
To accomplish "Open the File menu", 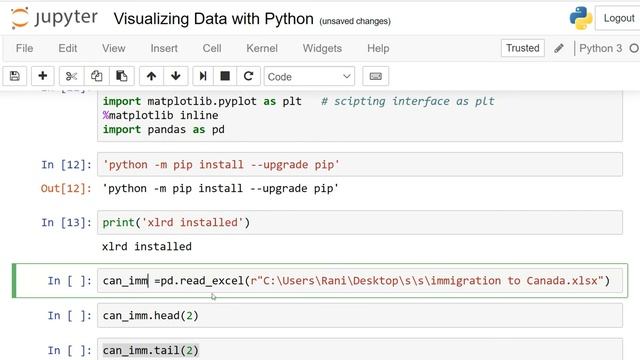I will pos(24,49).
